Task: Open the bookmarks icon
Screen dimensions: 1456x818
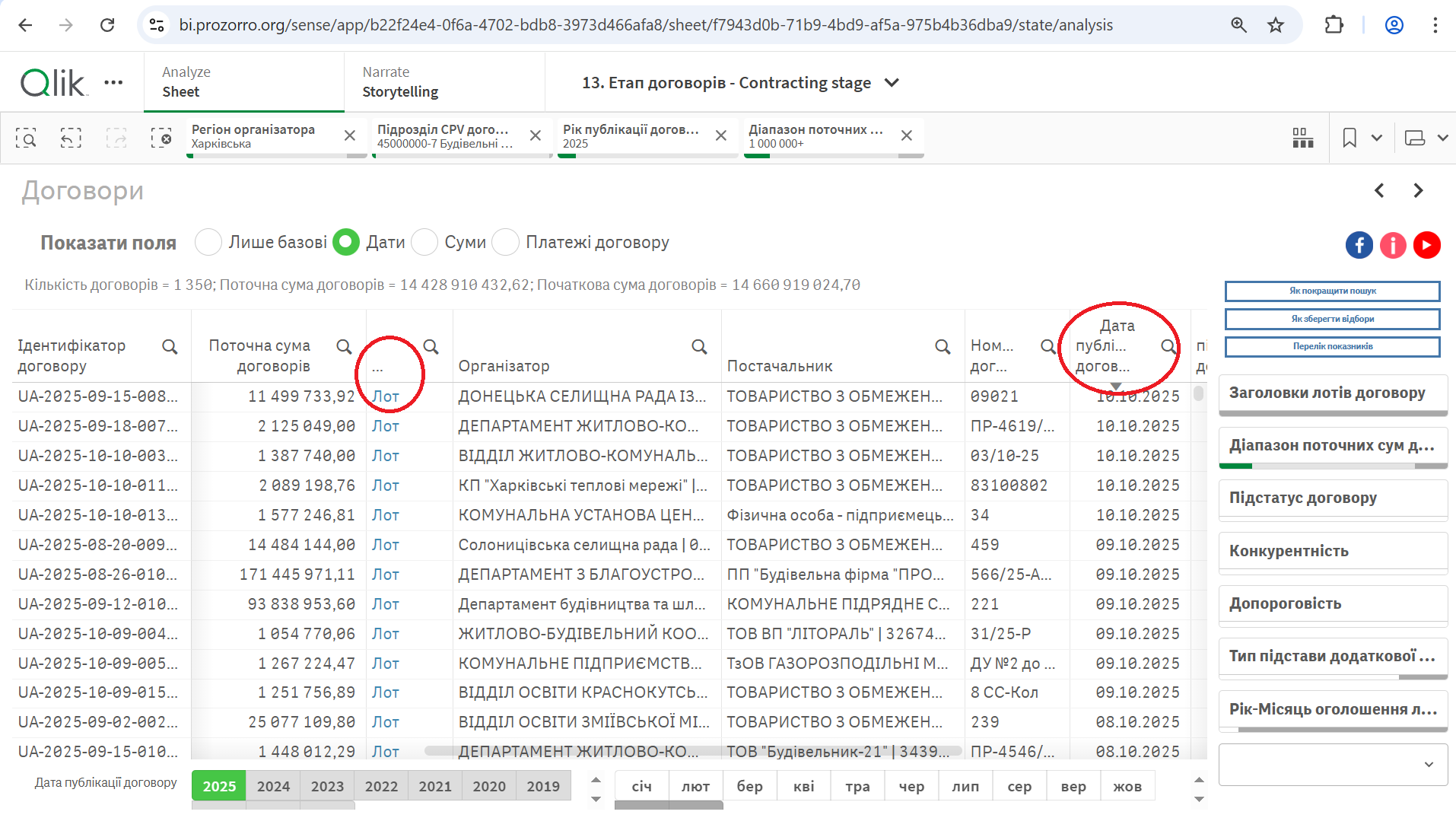Action: (1350, 138)
